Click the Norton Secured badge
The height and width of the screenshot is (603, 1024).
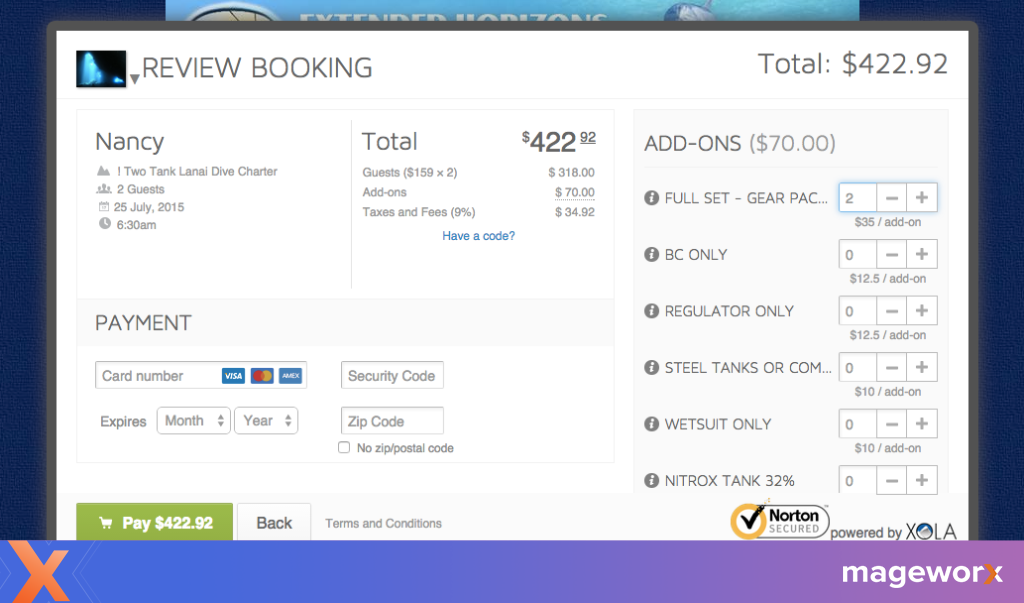(779, 521)
